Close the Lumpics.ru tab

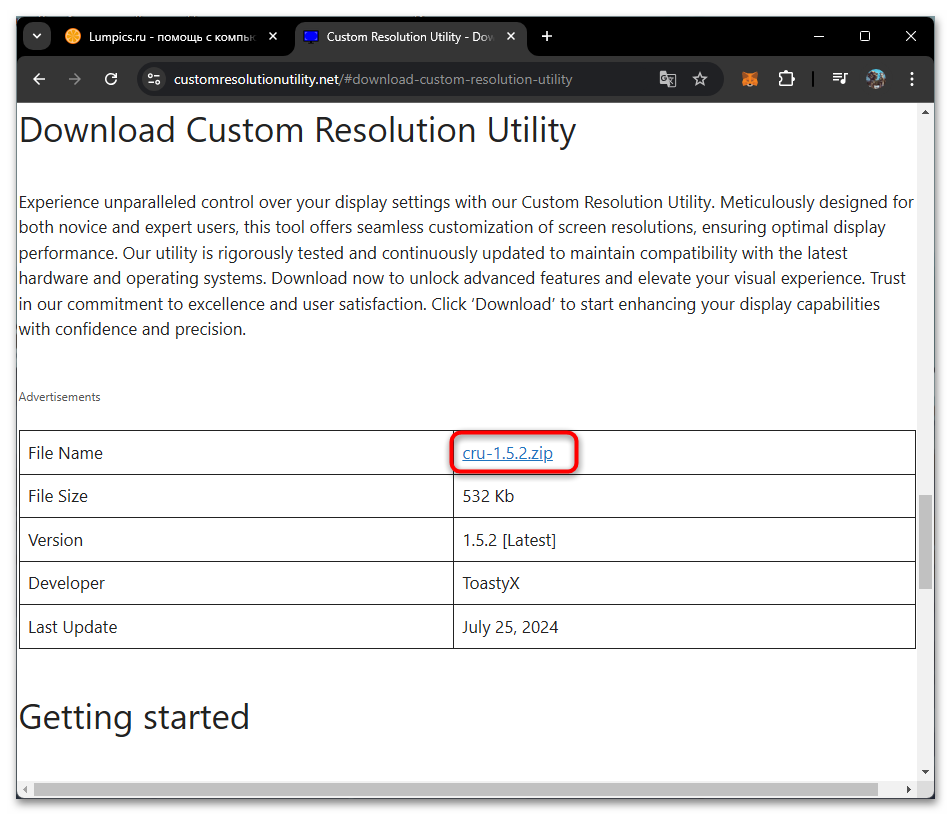pyautogui.click(x=273, y=36)
